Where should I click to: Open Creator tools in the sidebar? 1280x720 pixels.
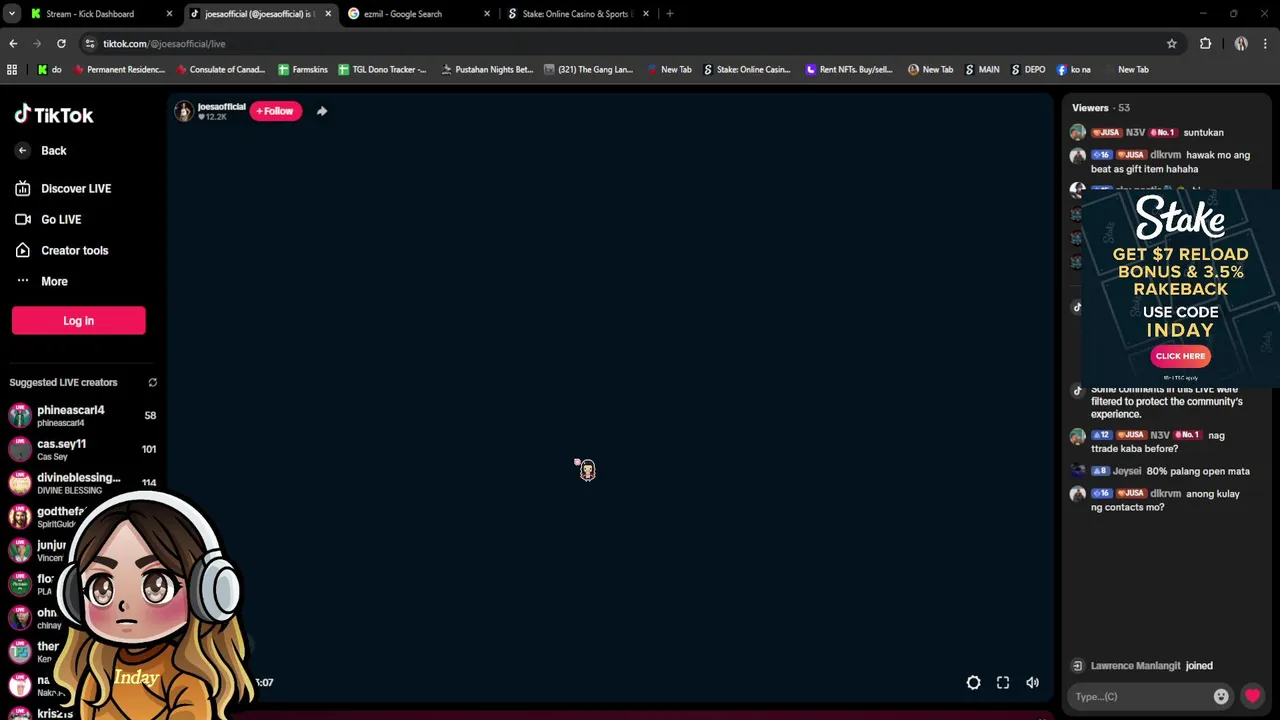62,250
